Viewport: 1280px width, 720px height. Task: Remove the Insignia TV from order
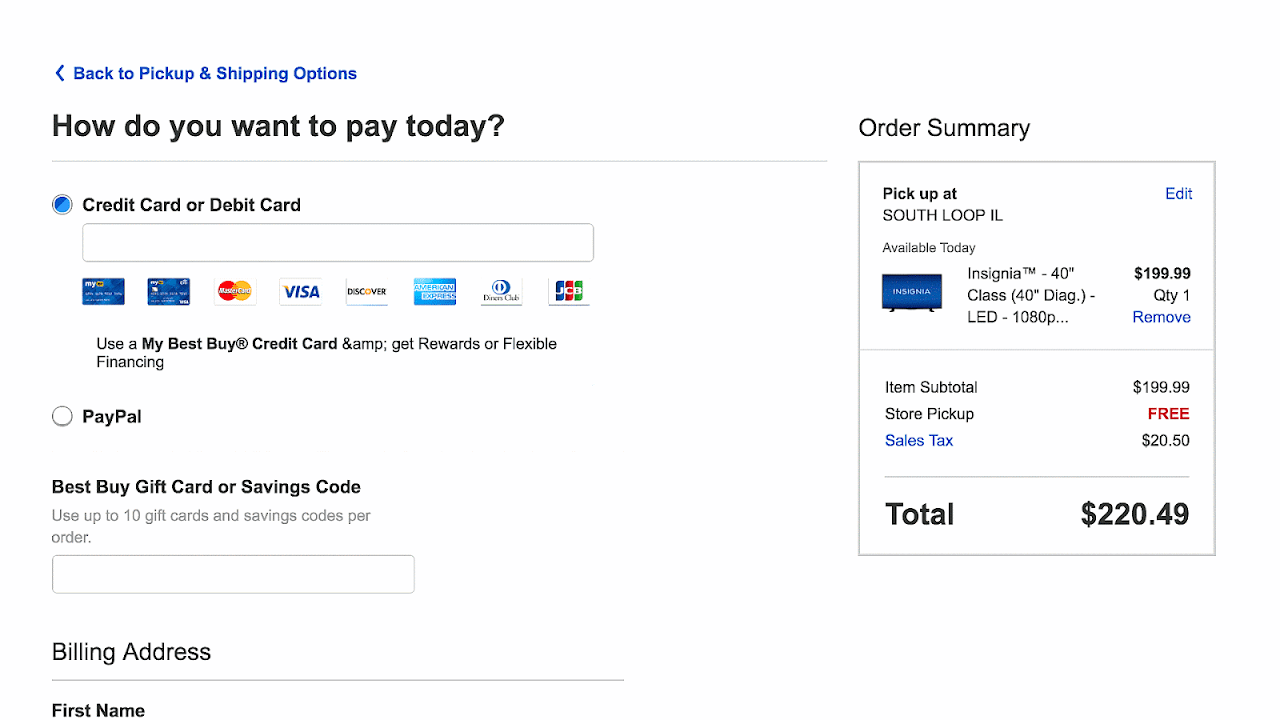coord(1161,317)
